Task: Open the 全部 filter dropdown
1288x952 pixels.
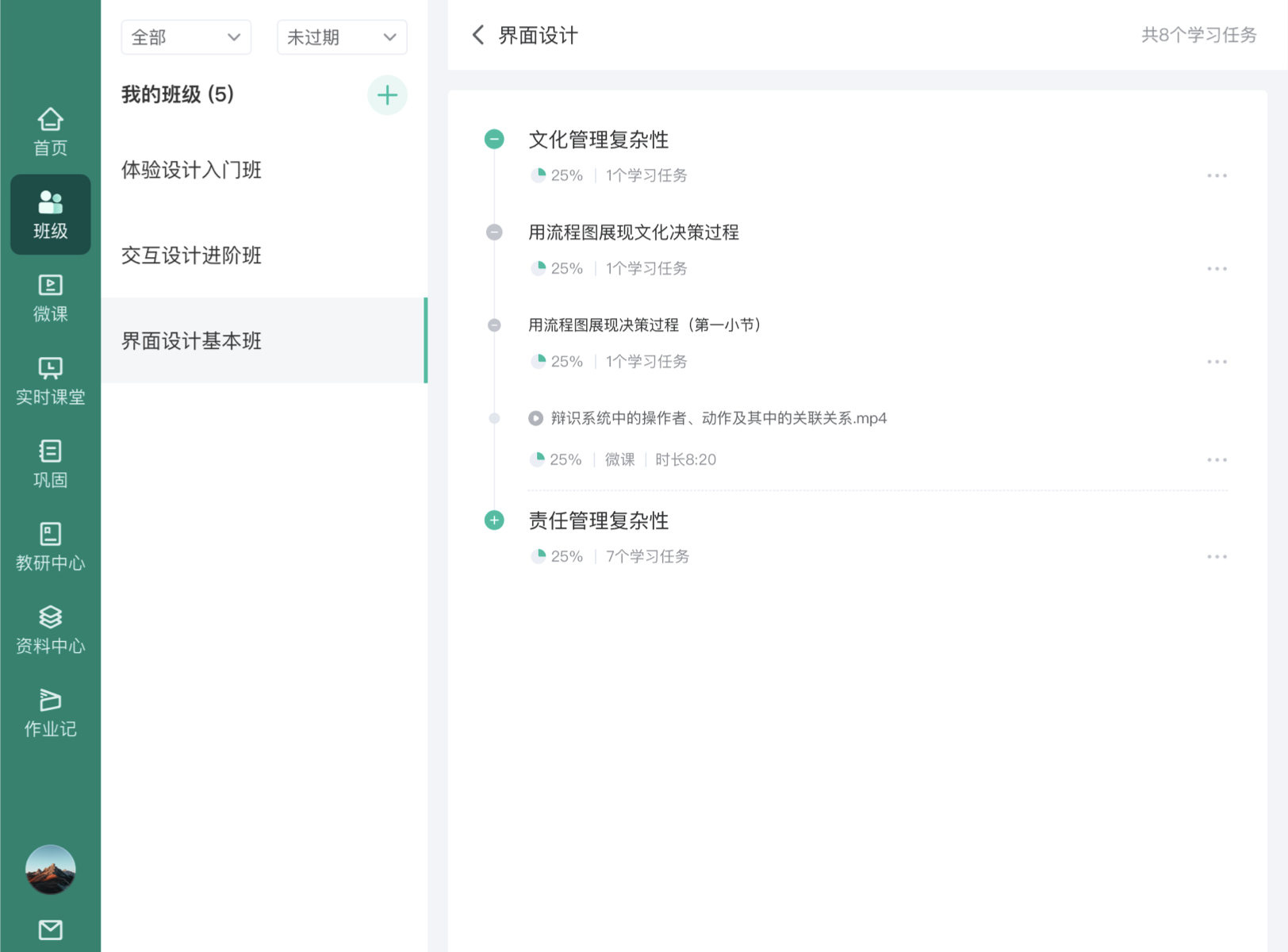Action: [186, 37]
